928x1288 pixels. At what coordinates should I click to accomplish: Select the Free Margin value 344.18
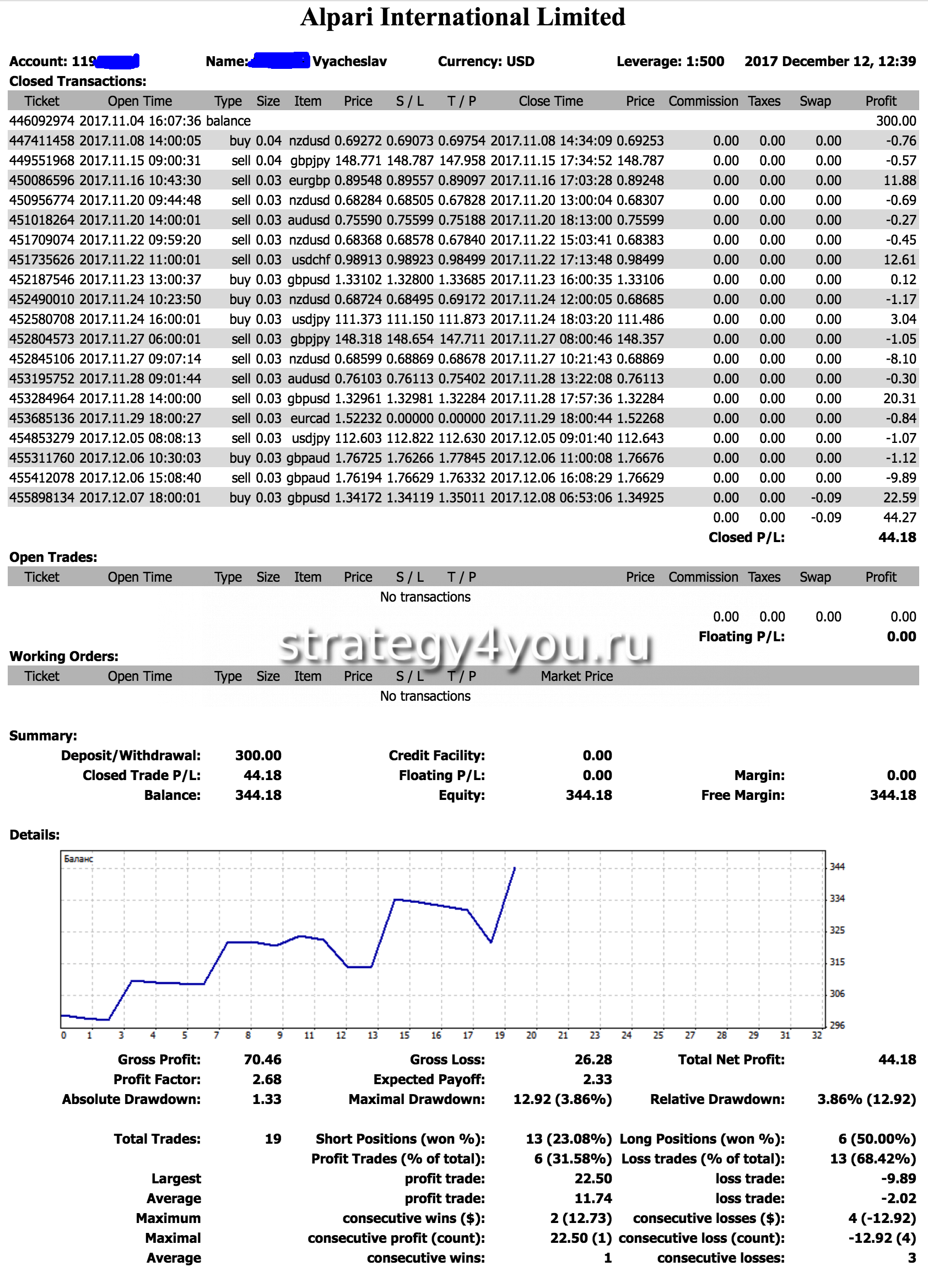[892, 795]
